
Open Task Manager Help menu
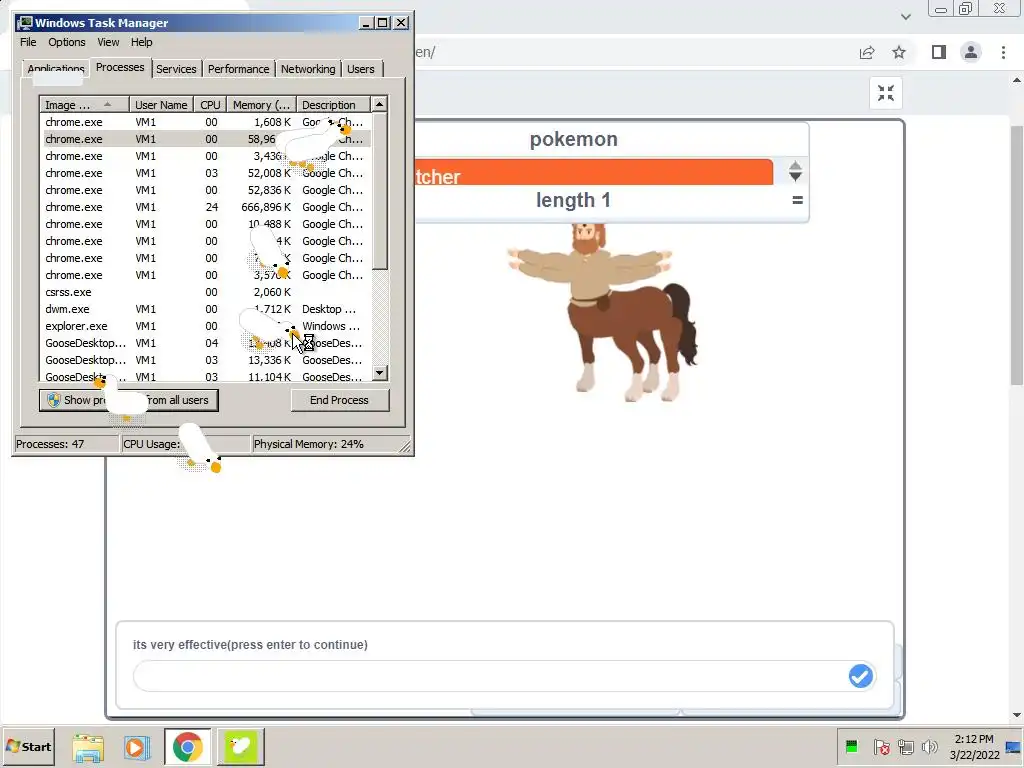[142, 42]
